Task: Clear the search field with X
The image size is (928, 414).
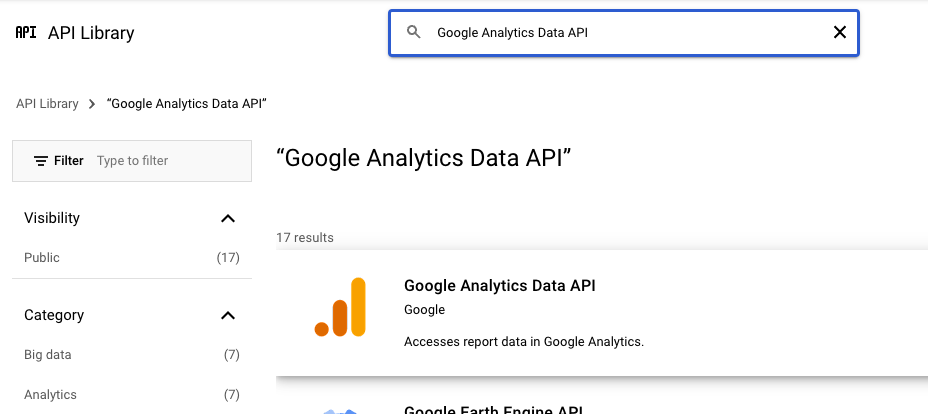Action: click(840, 33)
